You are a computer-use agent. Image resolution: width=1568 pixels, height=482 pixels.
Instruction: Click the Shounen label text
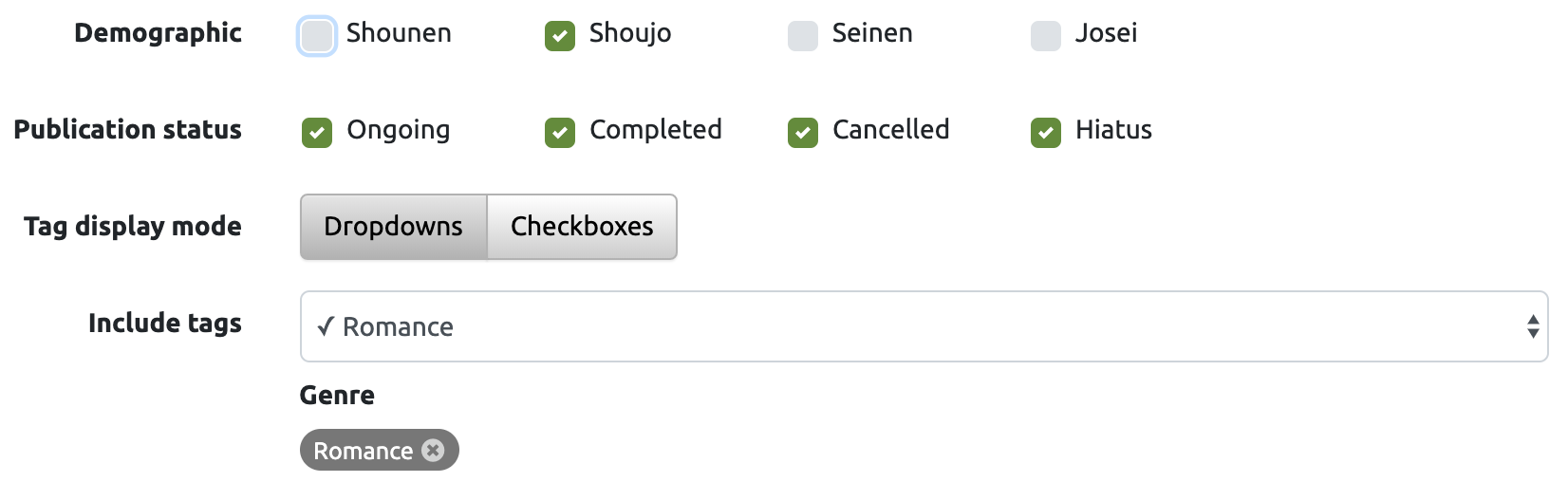tap(399, 33)
